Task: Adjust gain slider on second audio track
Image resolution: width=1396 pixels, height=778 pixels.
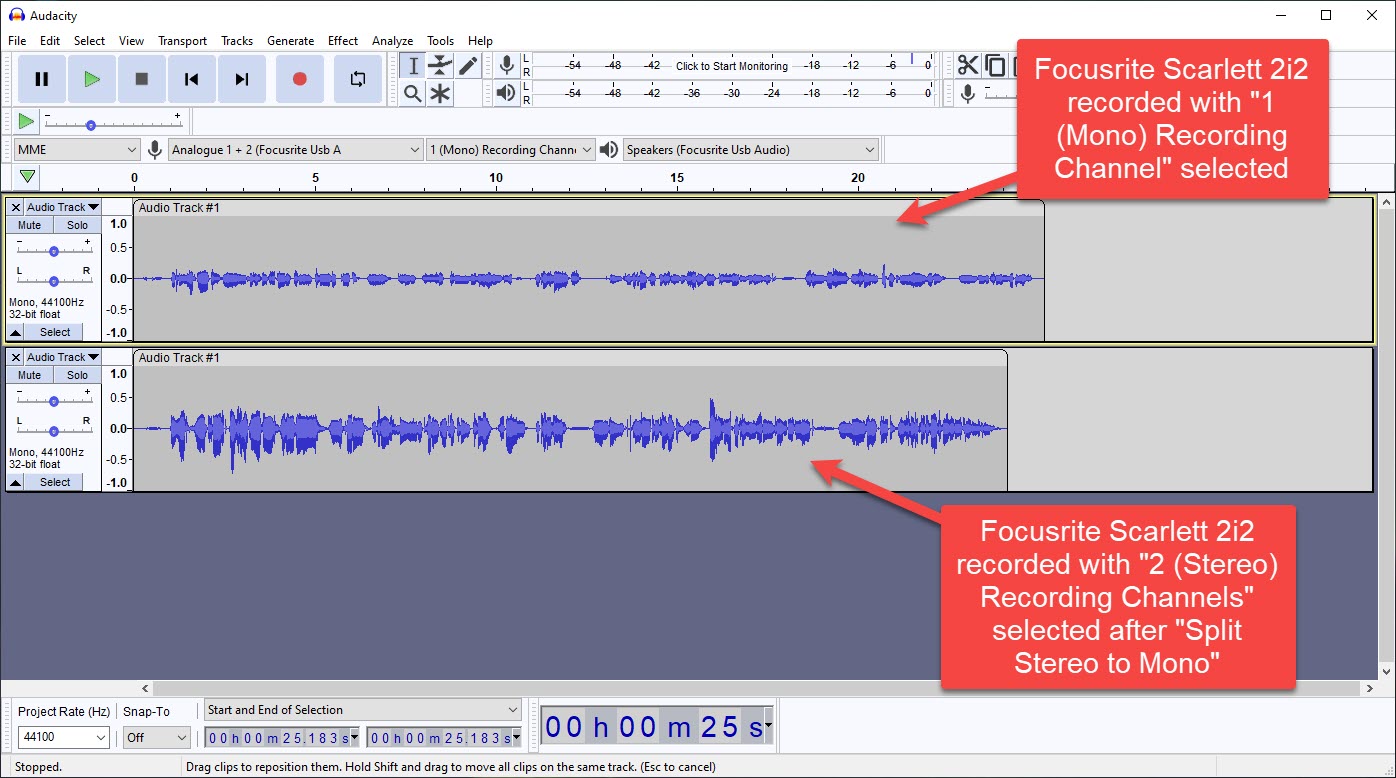Action: point(54,400)
